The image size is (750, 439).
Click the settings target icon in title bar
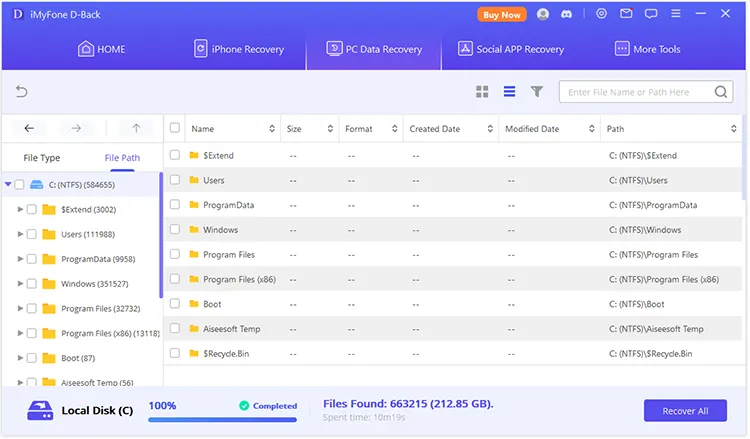pyautogui.click(x=601, y=14)
